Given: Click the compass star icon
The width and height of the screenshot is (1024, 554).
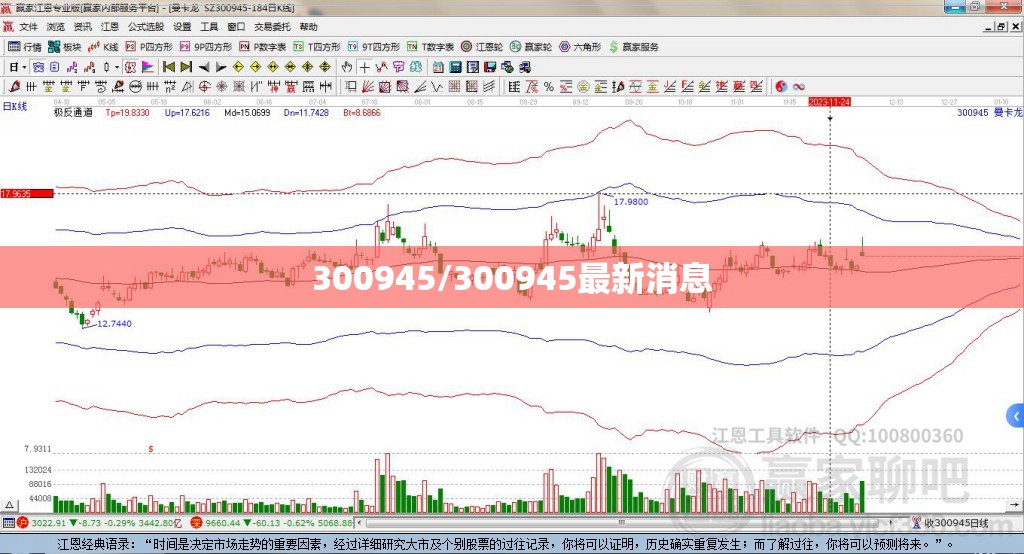Looking at the screenshot, I should [x=221, y=86].
